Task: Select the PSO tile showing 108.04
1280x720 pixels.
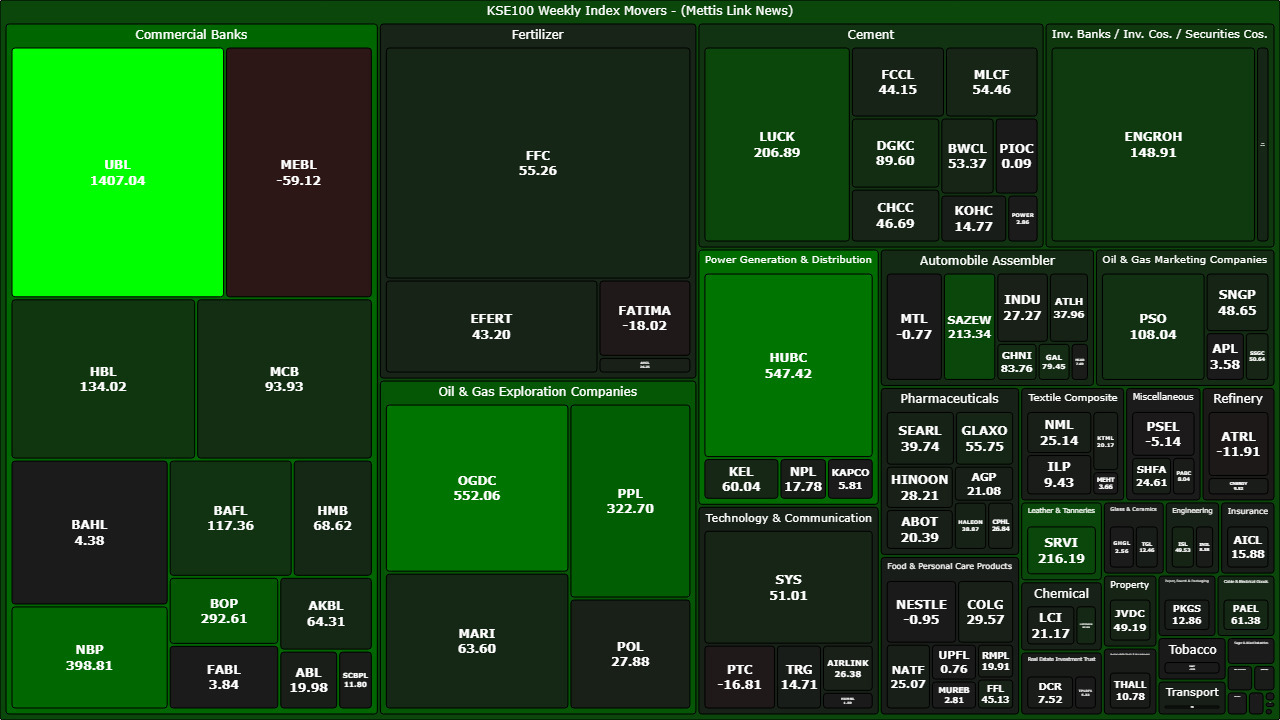Action: pyautogui.click(x=1152, y=327)
